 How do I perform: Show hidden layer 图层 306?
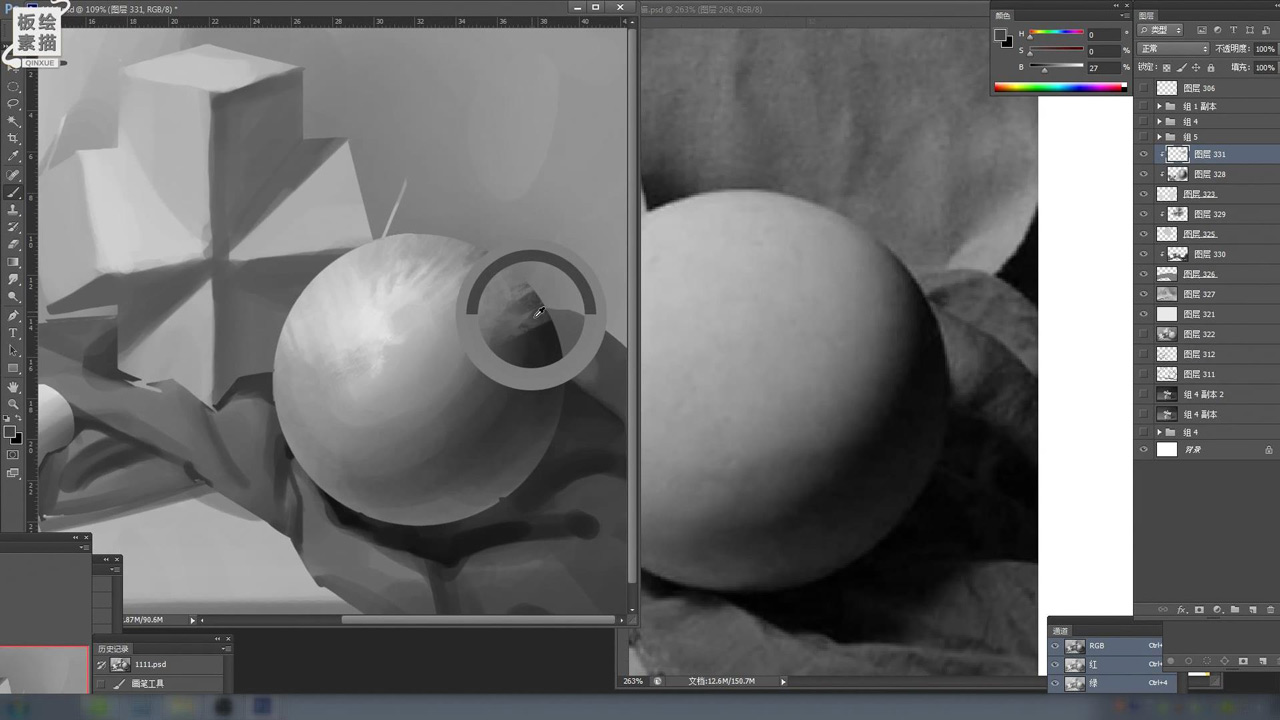click(1144, 88)
